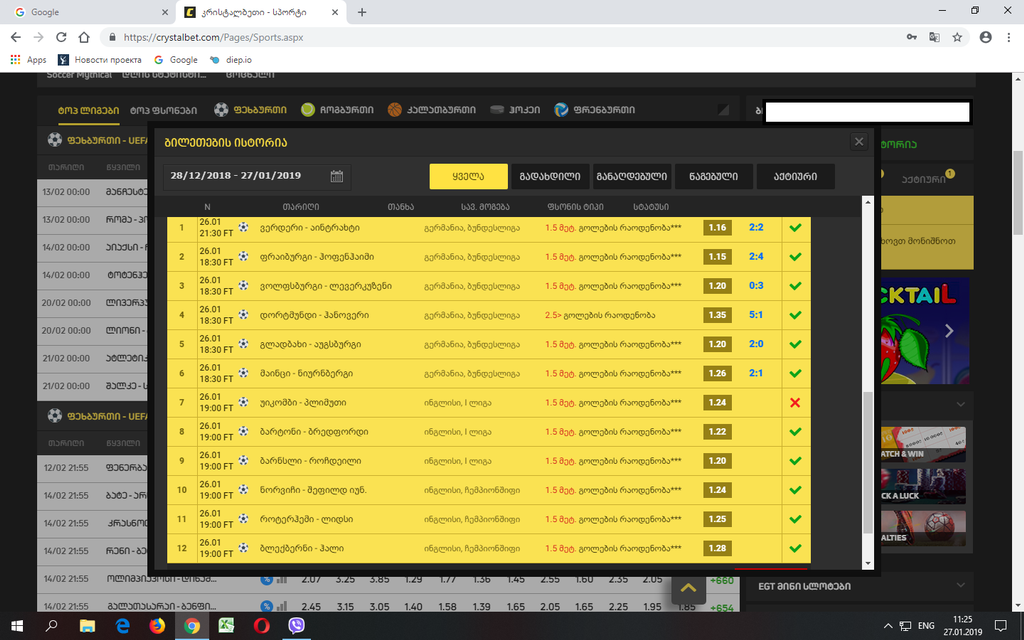
Task: Open Opera from taskbar
Action: tap(261, 626)
